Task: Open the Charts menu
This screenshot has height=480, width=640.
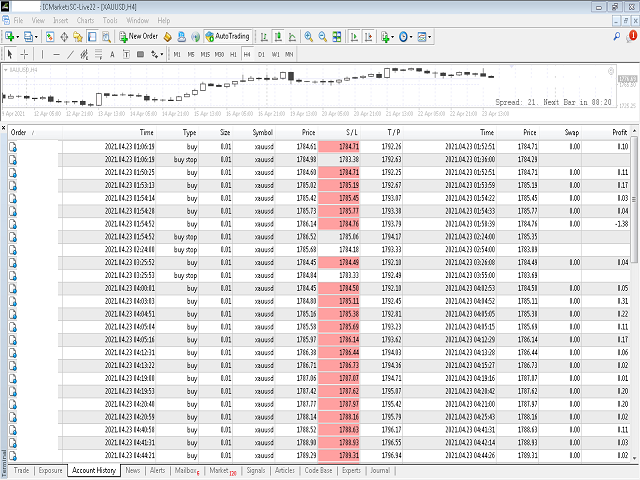Action: pos(85,20)
